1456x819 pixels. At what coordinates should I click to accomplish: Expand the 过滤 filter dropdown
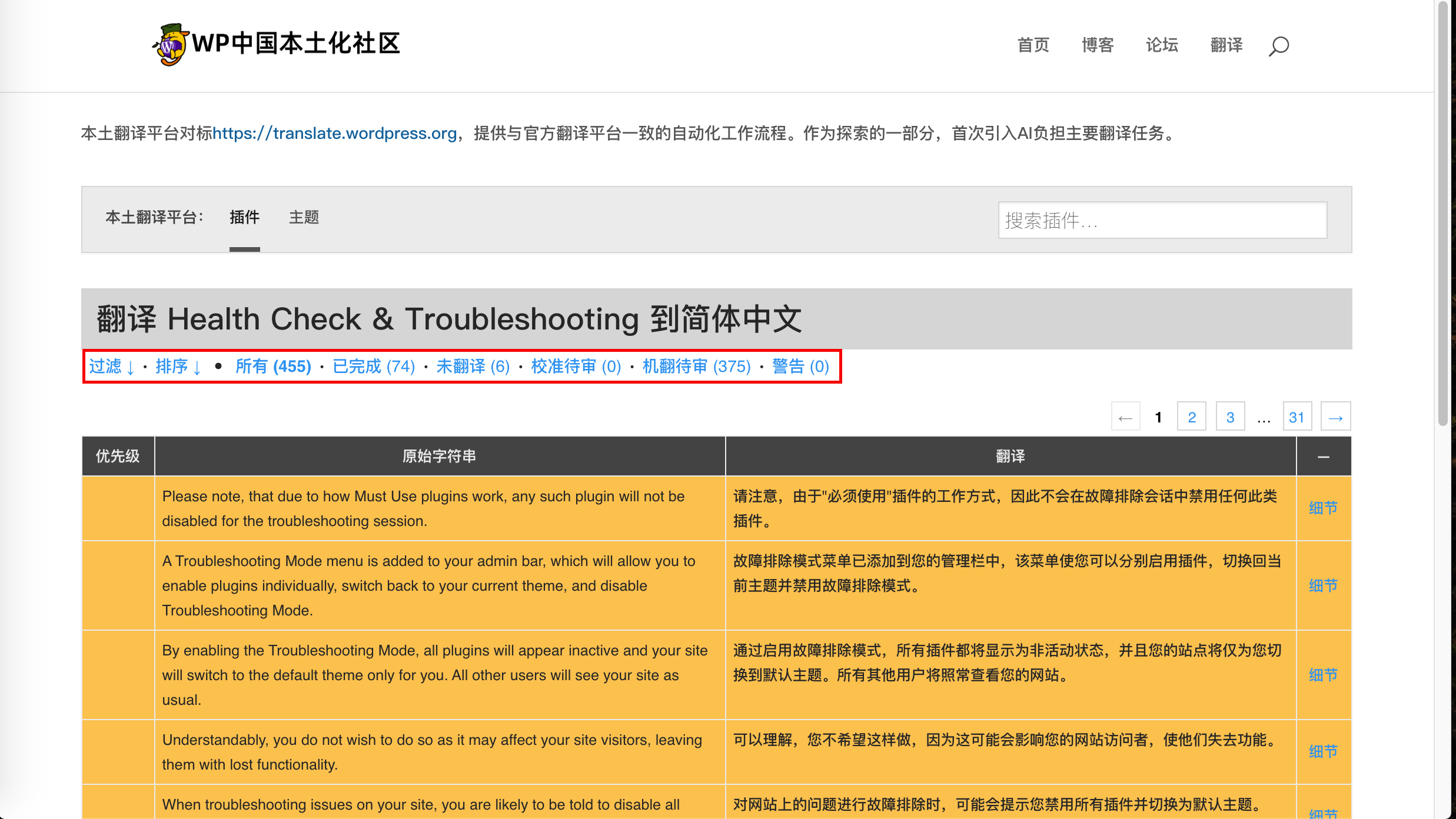pos(112,367)
